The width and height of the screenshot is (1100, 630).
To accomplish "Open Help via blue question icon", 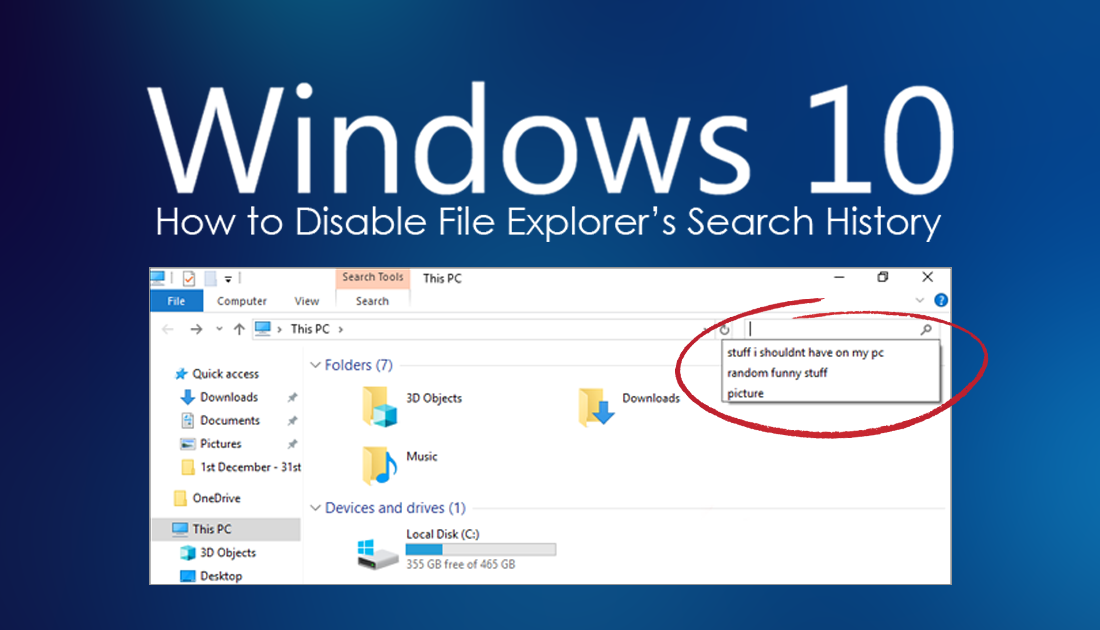I will click(941, 300).
